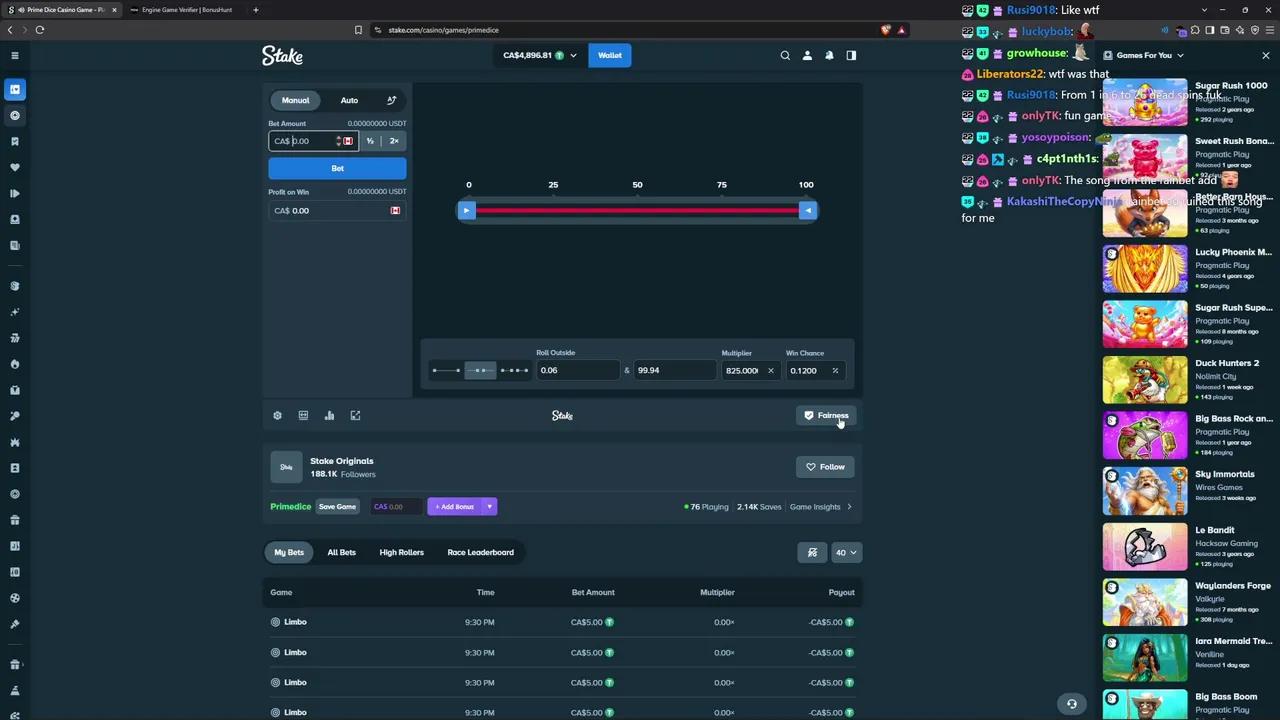This screenshot has width=1280, height=720.
Task: Double the bet with 2× button
Action: point(394,141)
